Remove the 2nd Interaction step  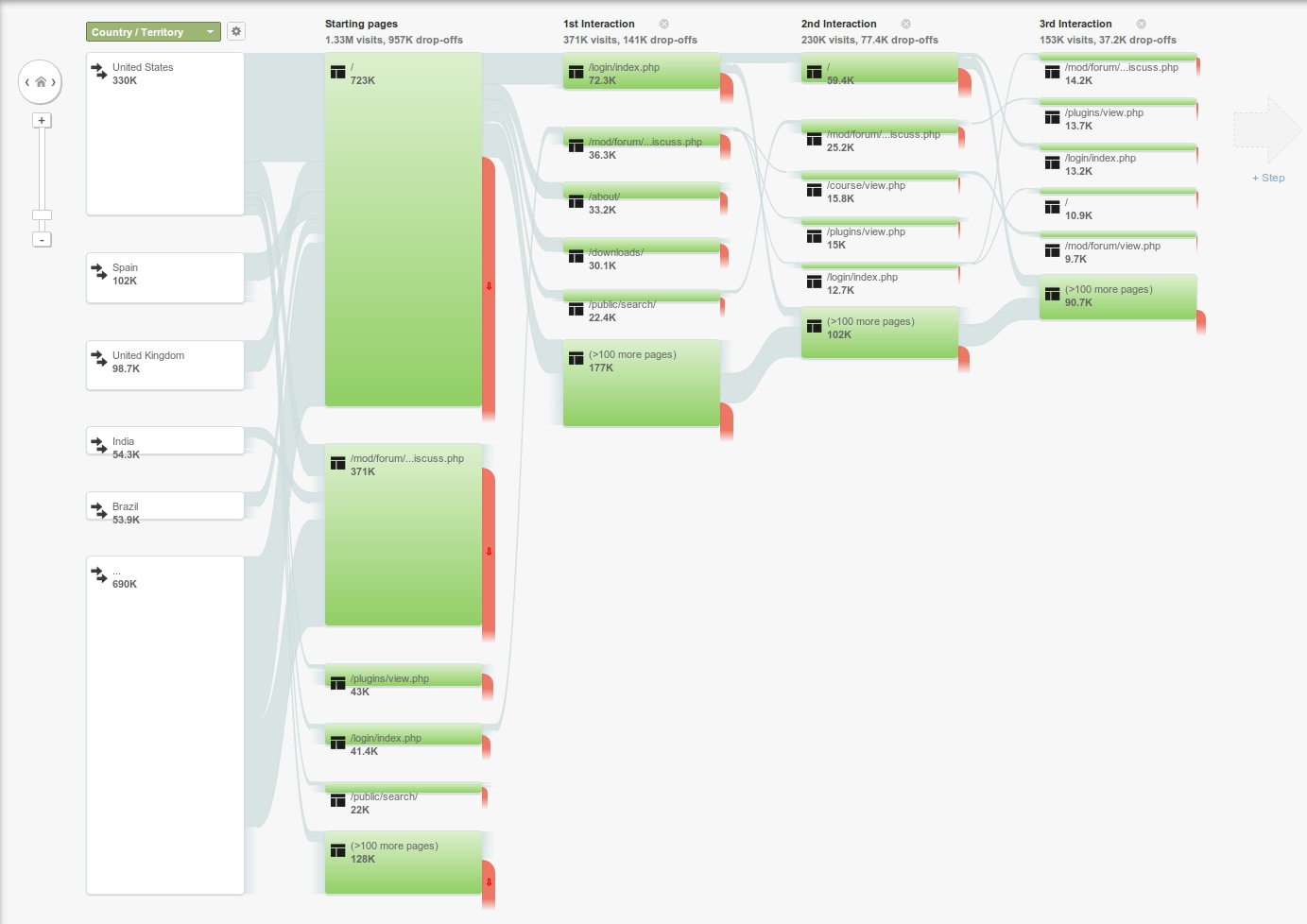pos(906,24)
